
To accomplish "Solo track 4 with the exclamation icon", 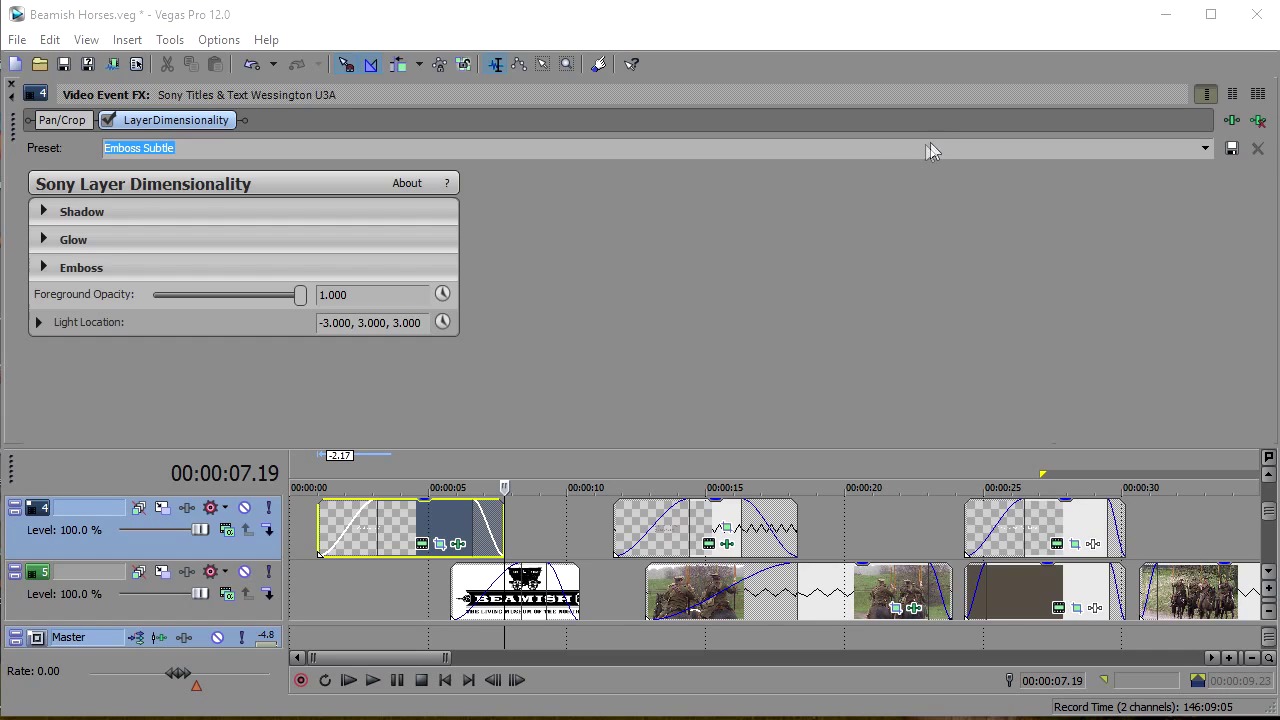I will [268, 508].
